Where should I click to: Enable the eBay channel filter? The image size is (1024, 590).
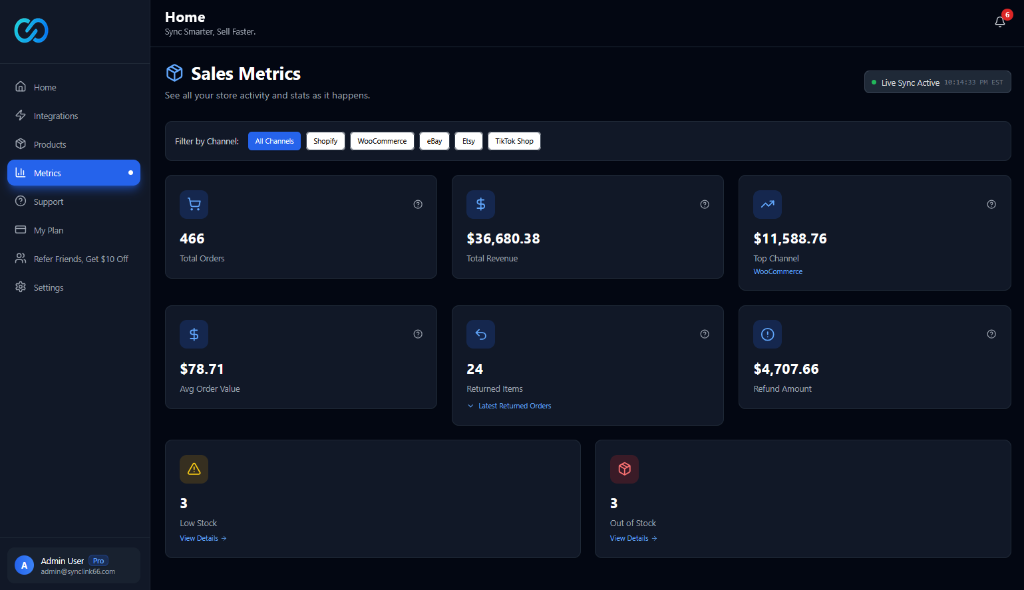point(434,141)
